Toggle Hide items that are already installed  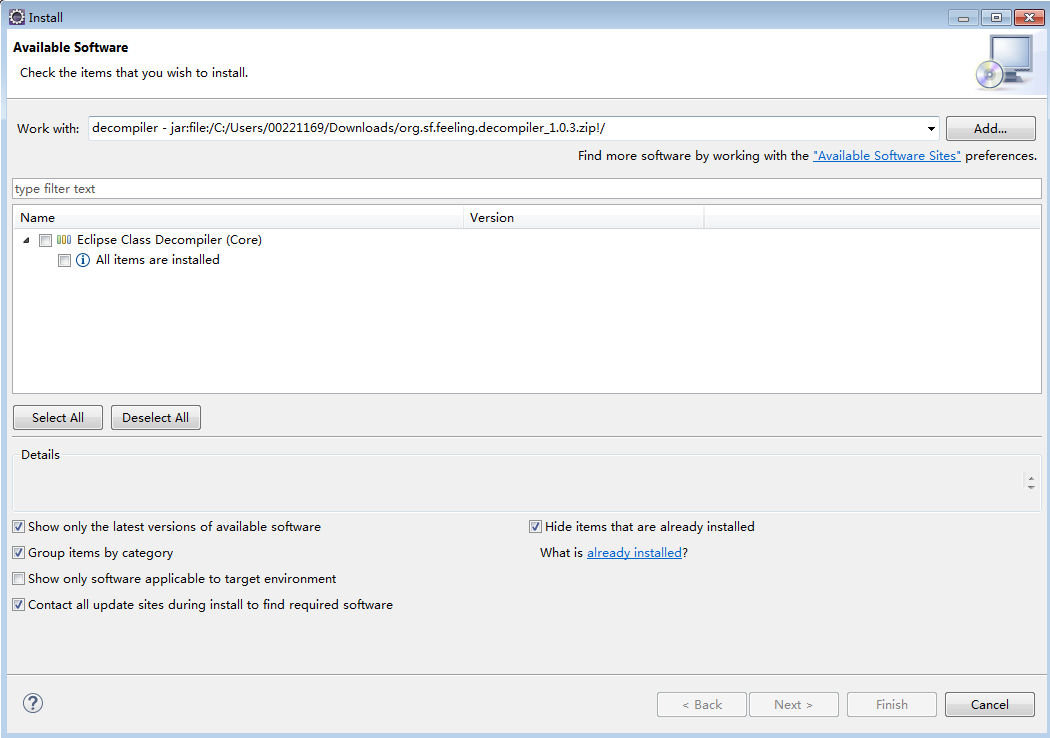click(535, 527)
